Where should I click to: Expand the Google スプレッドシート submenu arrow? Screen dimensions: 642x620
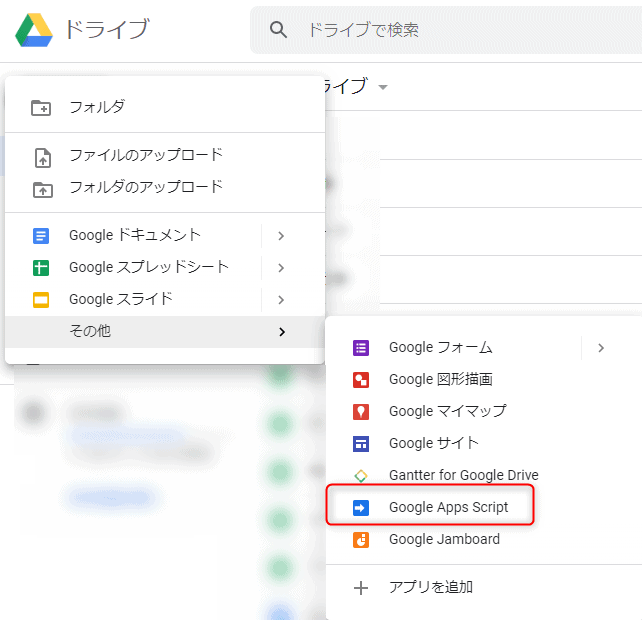281,268
